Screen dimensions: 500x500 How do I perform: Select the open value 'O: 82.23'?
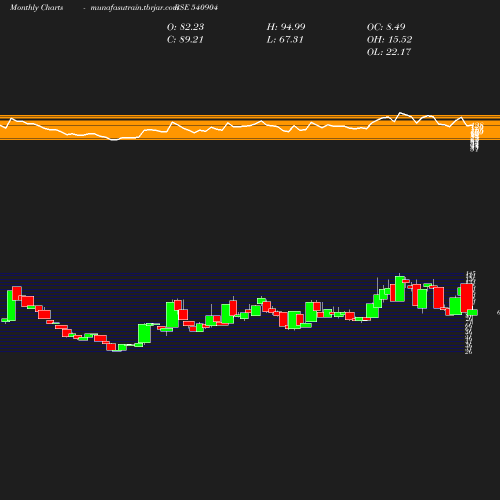[185, 27]
